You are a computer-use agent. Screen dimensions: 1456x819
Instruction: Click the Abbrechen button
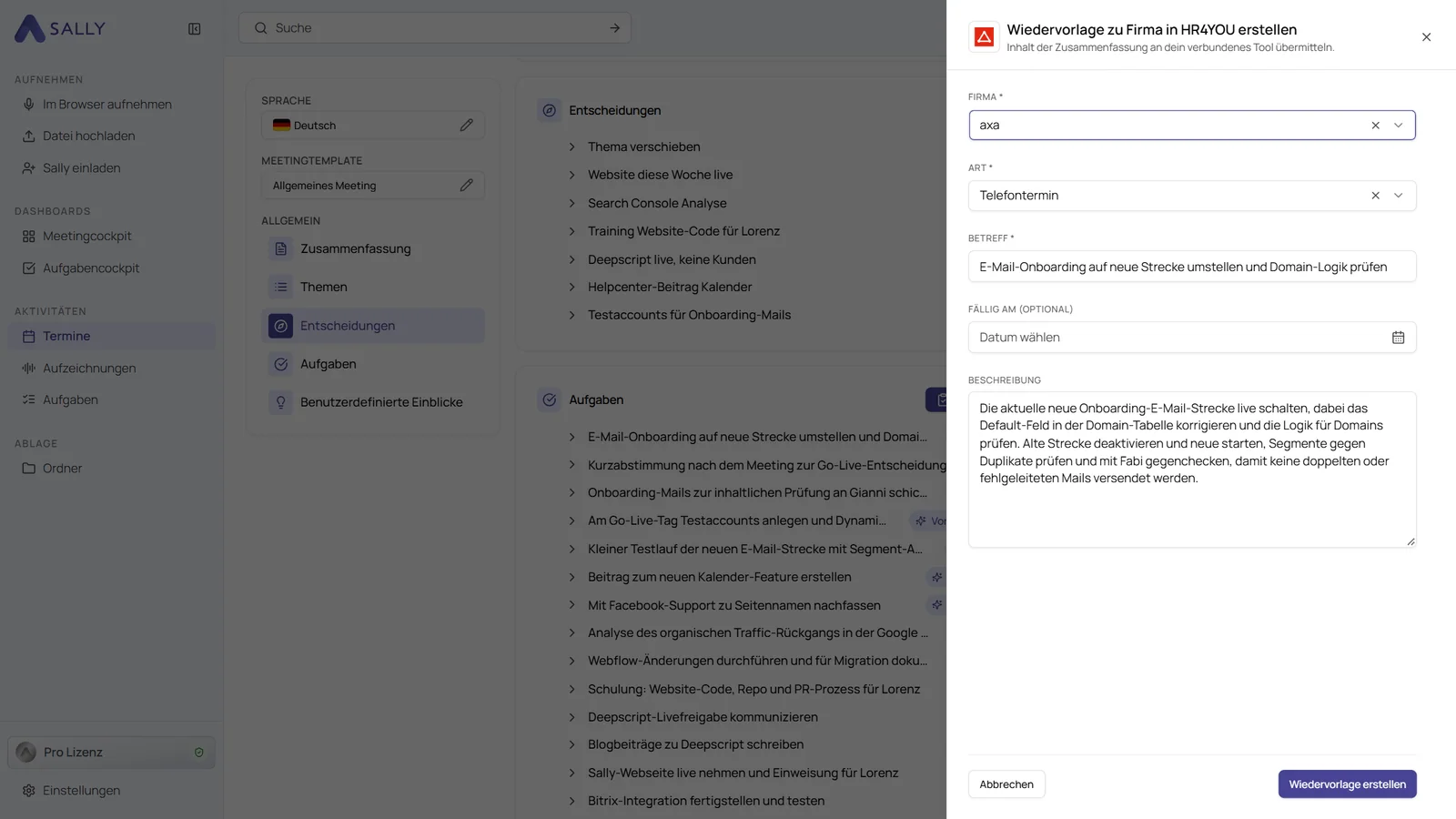1006,784
